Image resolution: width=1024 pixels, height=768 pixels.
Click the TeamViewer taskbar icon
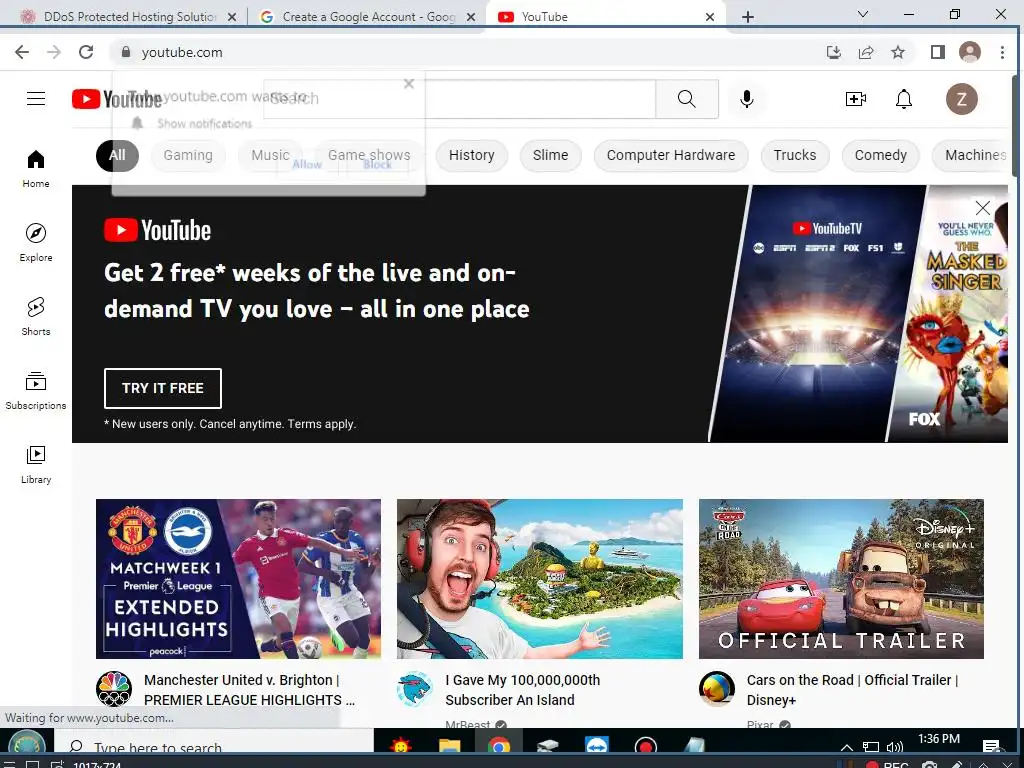(x=596, y=745)
